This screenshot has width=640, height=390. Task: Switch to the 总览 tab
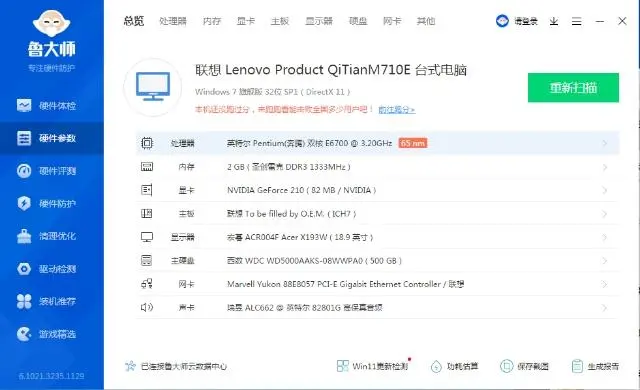(134, 21)
